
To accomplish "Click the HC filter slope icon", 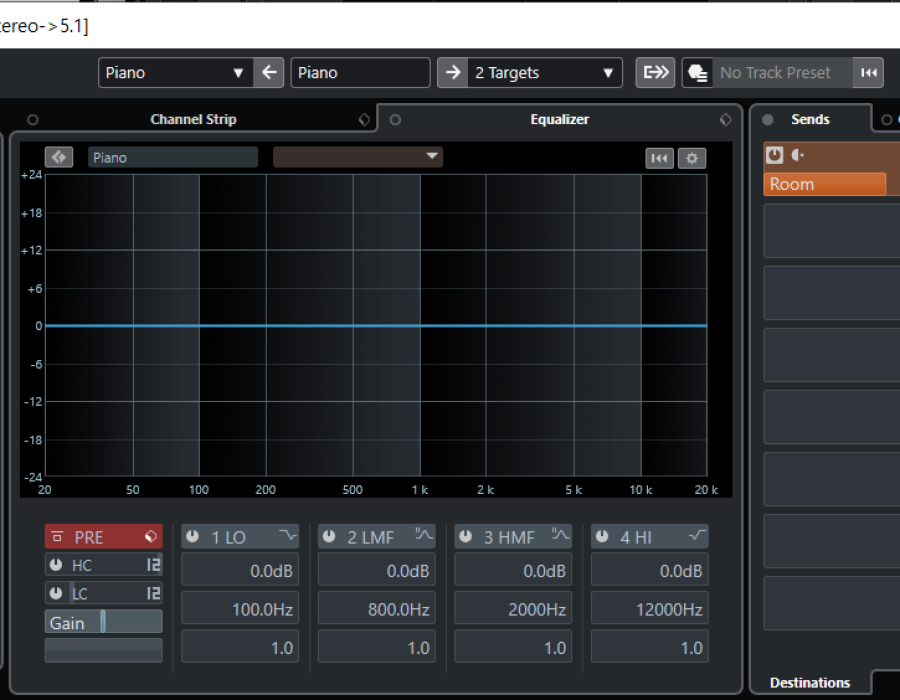I will tap(153, 565).
